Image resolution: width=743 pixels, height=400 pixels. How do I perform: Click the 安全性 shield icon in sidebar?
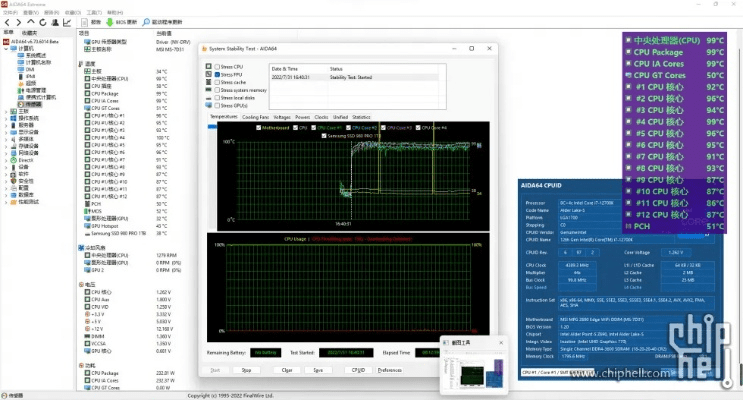pyautogui.click(x=13, y=180)
